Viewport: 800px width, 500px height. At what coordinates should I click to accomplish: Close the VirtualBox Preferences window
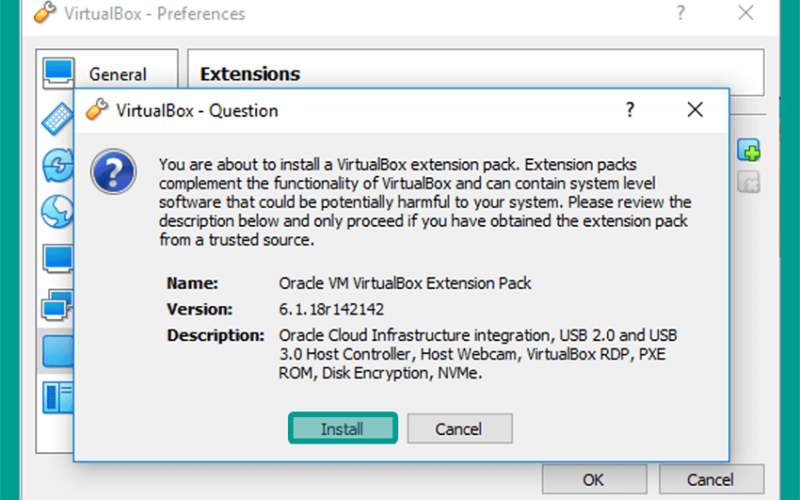(746, 13)
